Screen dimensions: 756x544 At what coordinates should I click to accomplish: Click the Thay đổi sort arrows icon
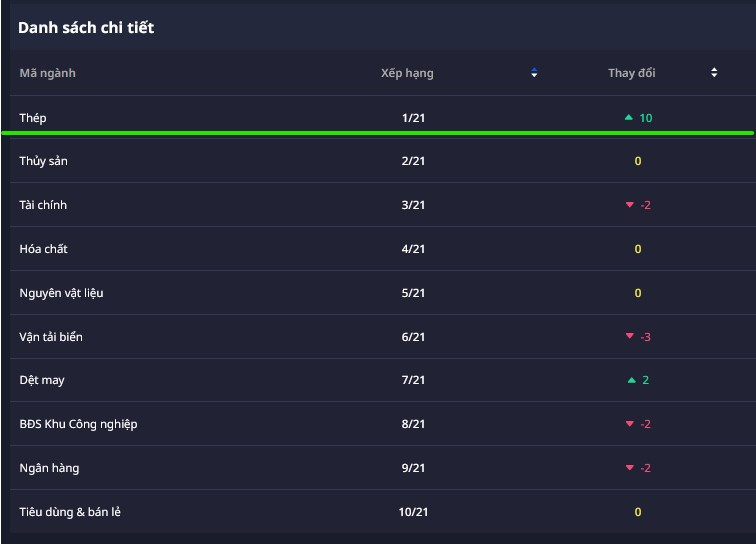(714, 73)
